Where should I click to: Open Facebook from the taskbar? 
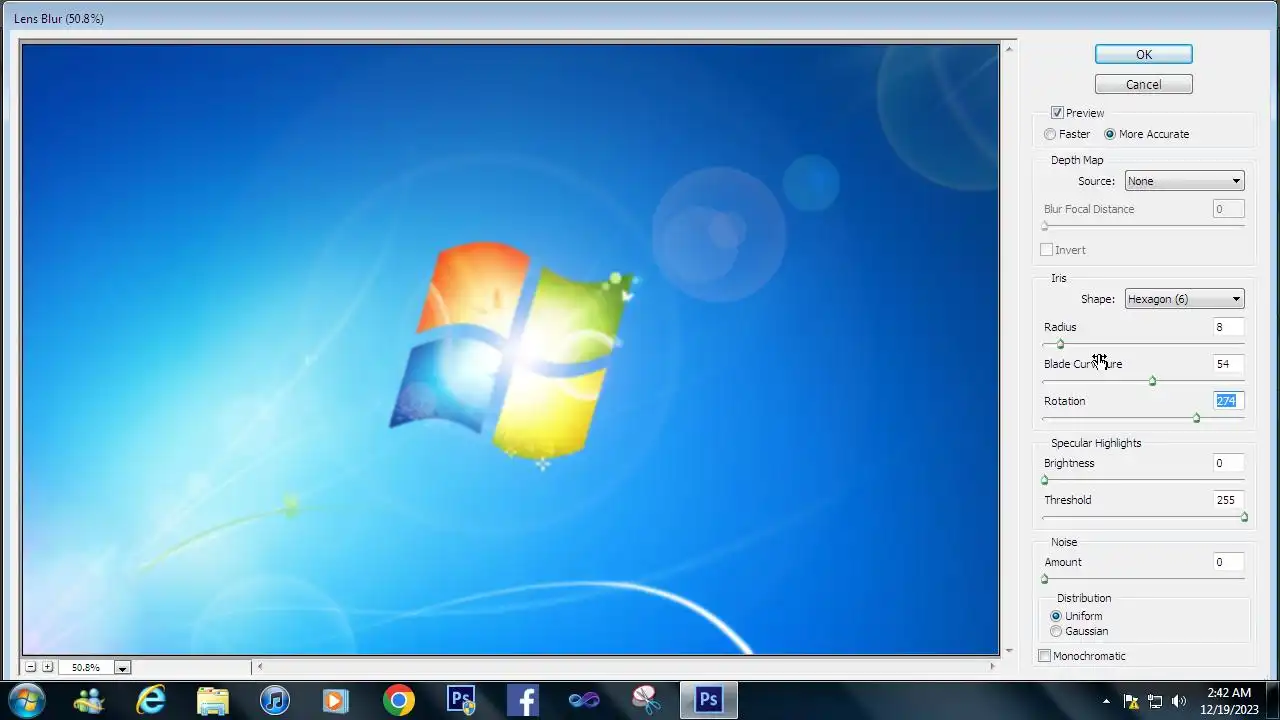pyautogui.click(x=523, y=700)
